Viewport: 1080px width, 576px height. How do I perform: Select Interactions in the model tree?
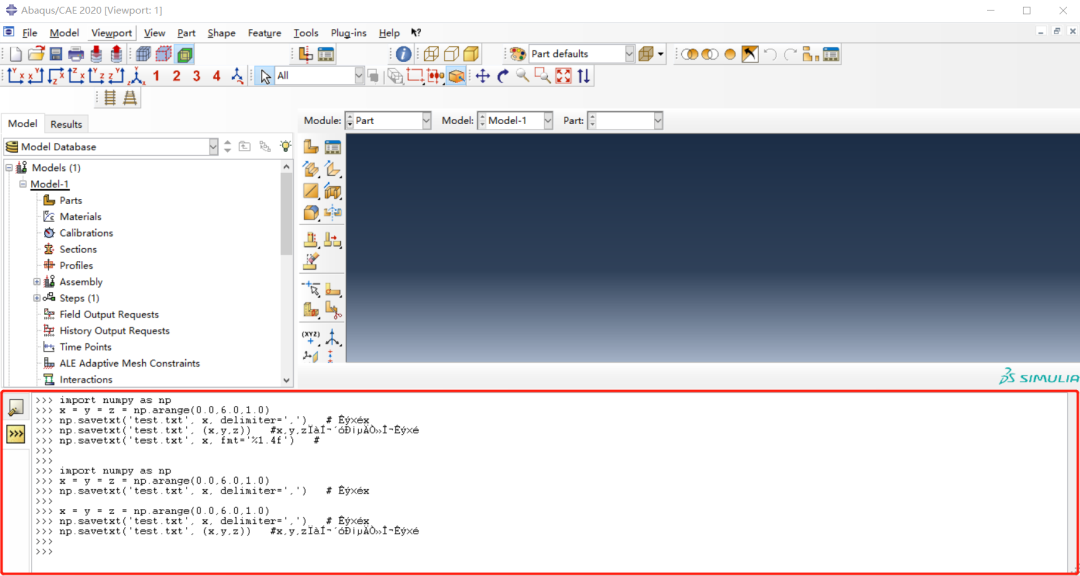click(86, 380)
